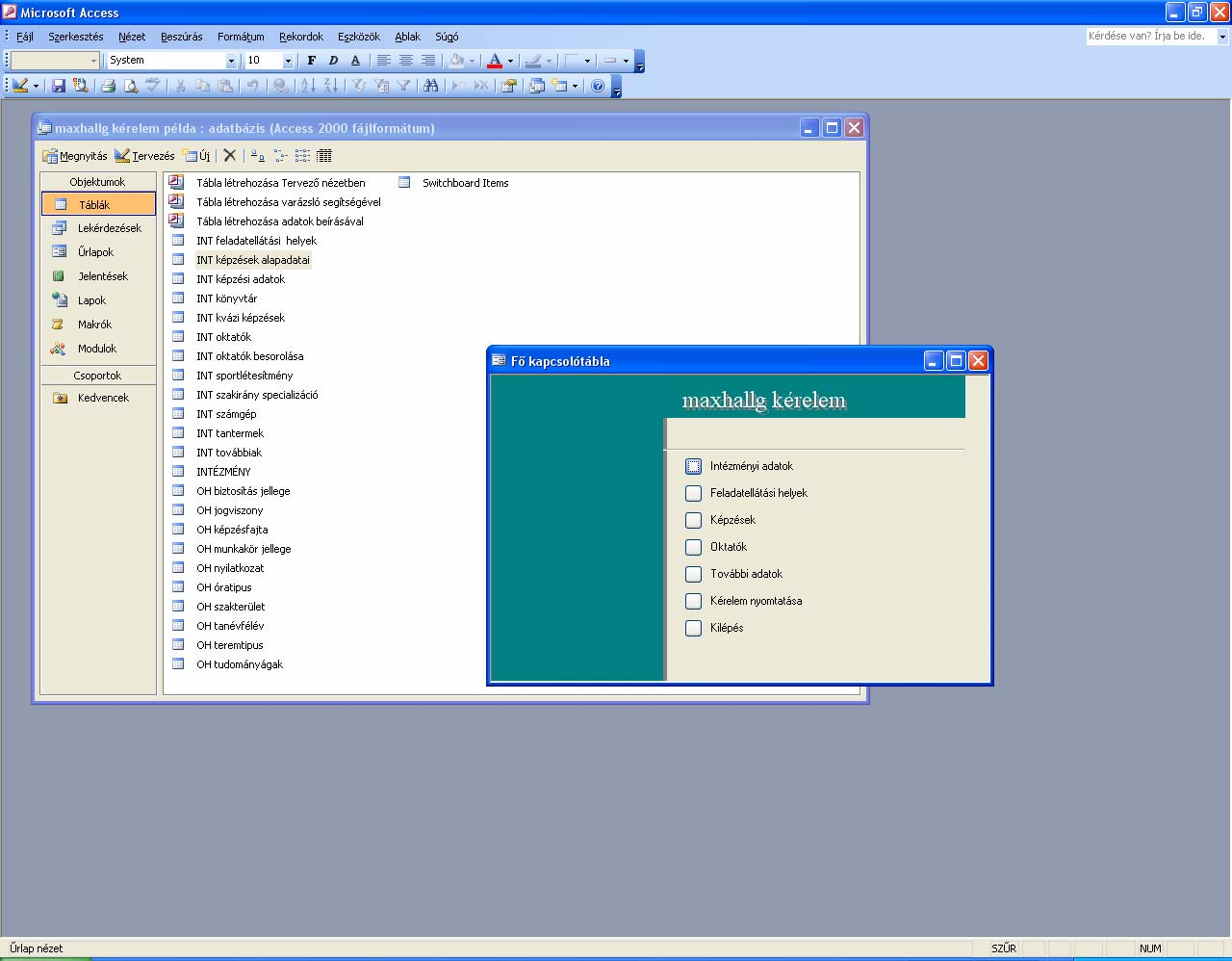Click the fill color bucket swatch
The width and height of the screenshot is (1232, 961).
[456, 61]
